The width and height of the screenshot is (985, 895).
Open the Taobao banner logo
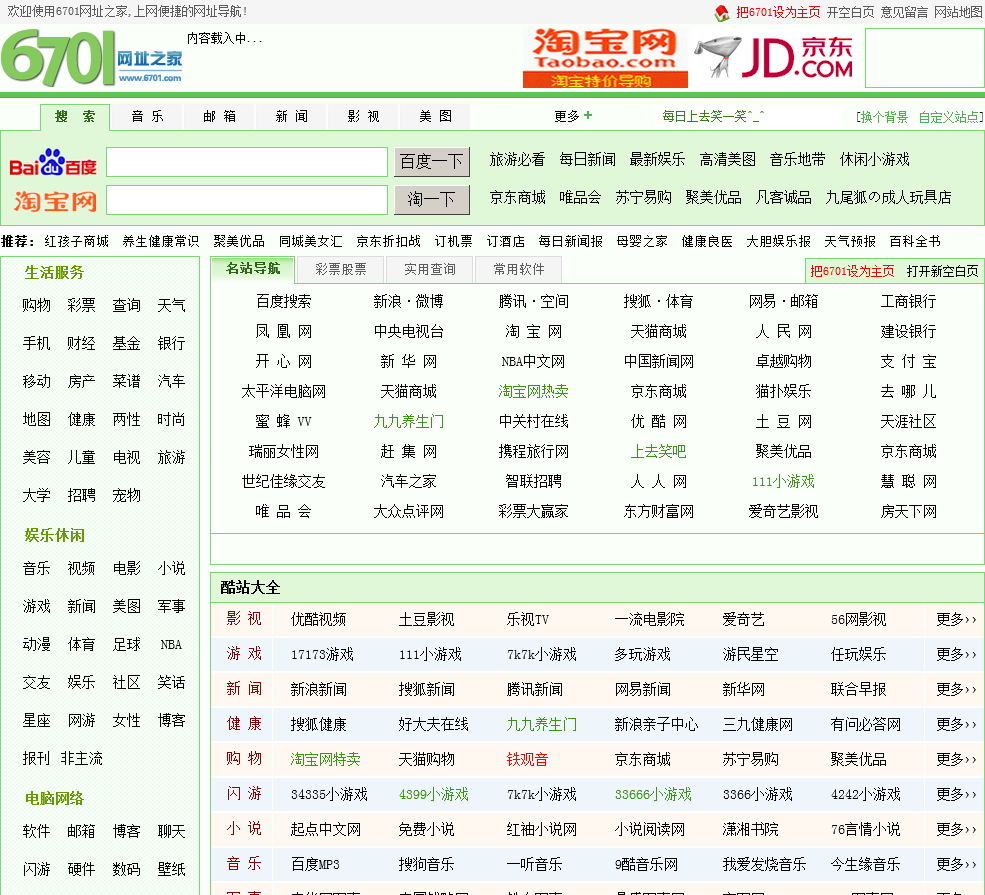(605, 58)
